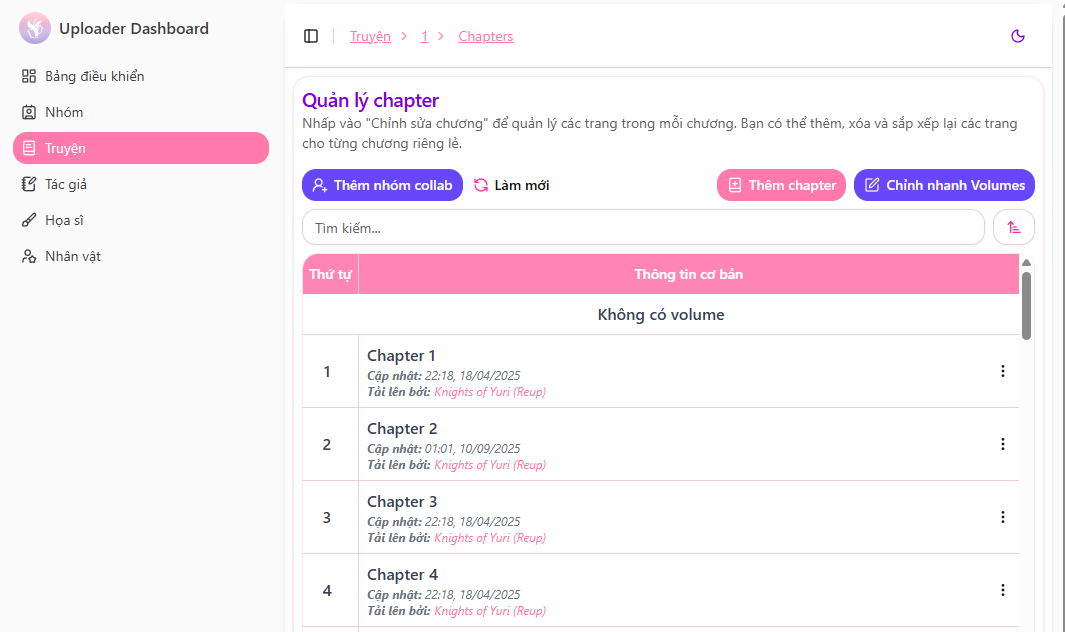Open the three-dot menu for Chapter 4
This screenshot has width=1065, height=632.
pyautogui.click(x=1003, y=590)
